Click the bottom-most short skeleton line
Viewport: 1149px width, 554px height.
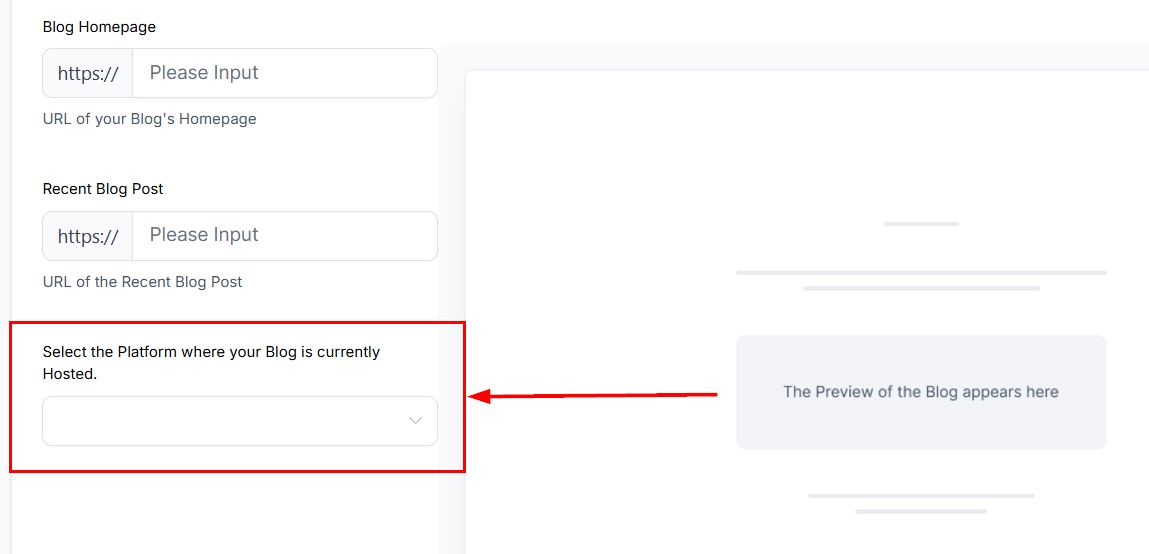pos(920,512)
